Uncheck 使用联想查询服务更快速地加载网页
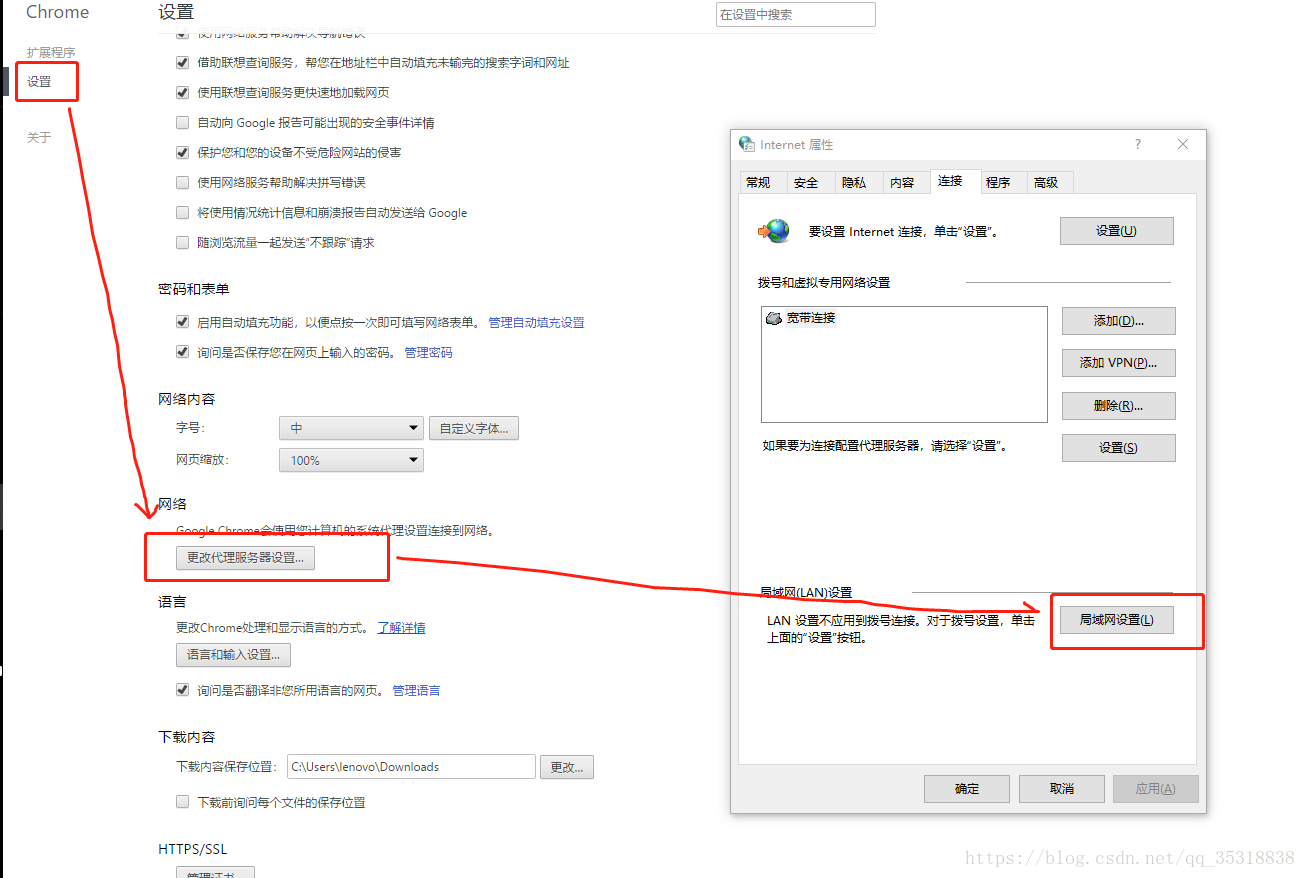Viewport: 1306px width, 878px height. [x=182, y=92]
